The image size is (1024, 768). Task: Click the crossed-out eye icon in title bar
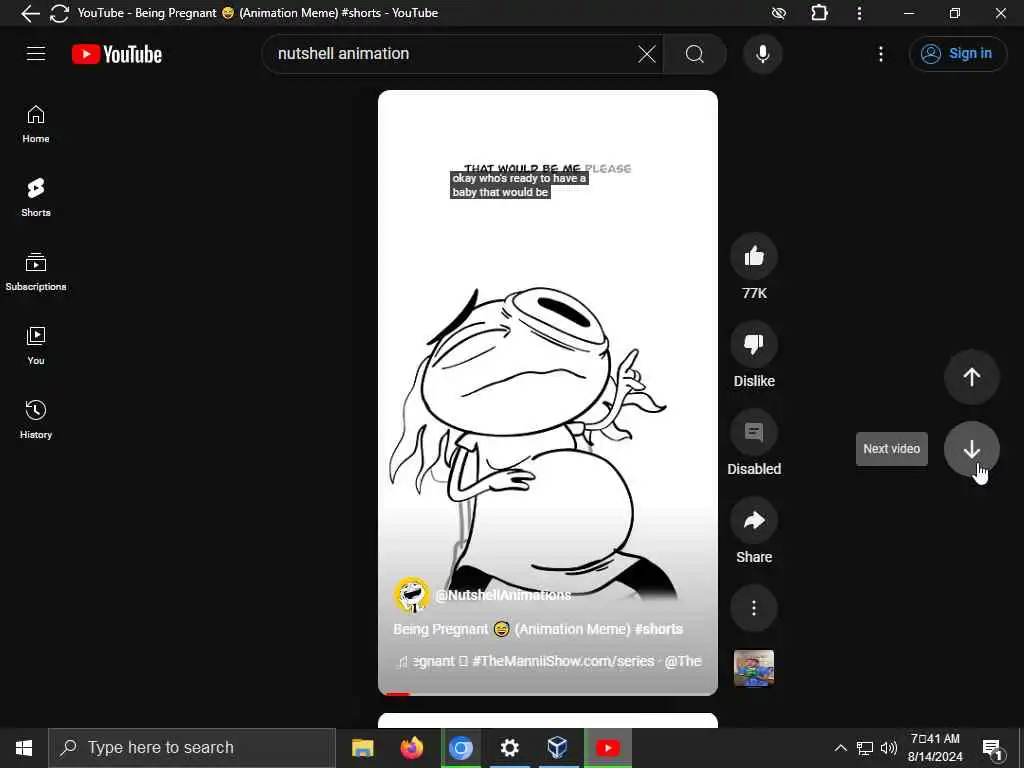pyautogui.click(x=778, y=13)
